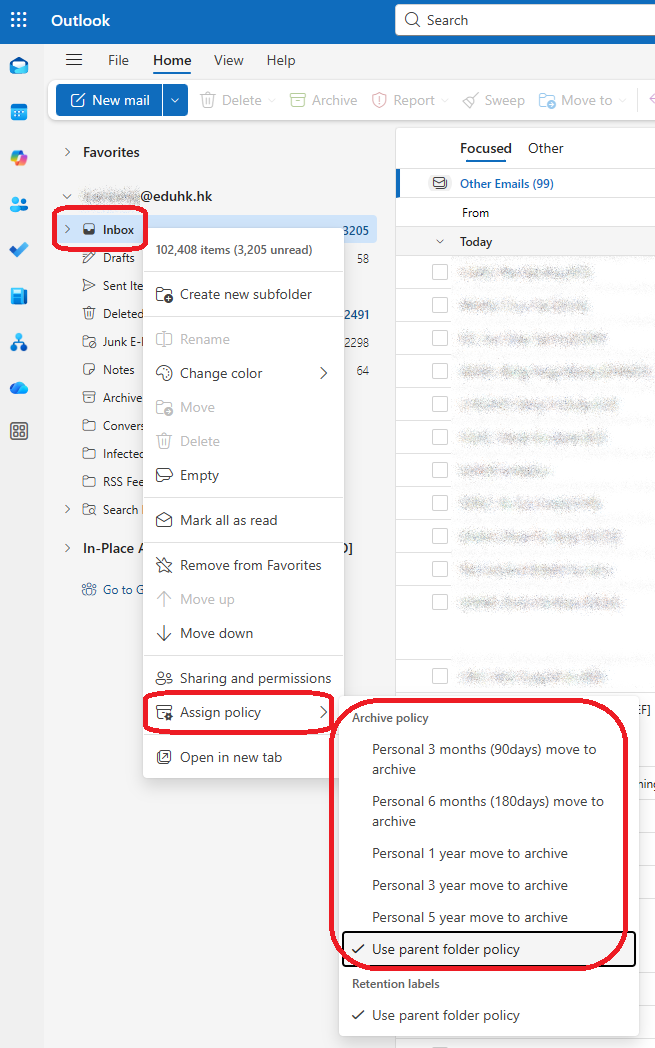Click the Delete trash toolbar icon
The width and height of the screenshot is (655, 1048).
pyautogui.click(x=208, y=100)
